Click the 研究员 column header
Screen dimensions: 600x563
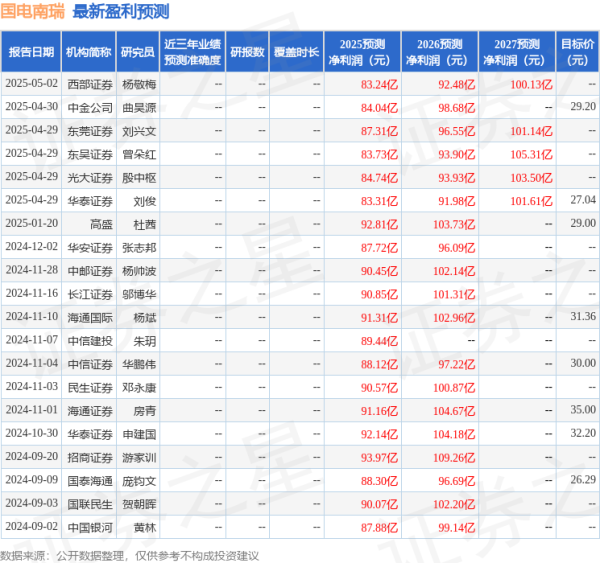coord(138,52)
